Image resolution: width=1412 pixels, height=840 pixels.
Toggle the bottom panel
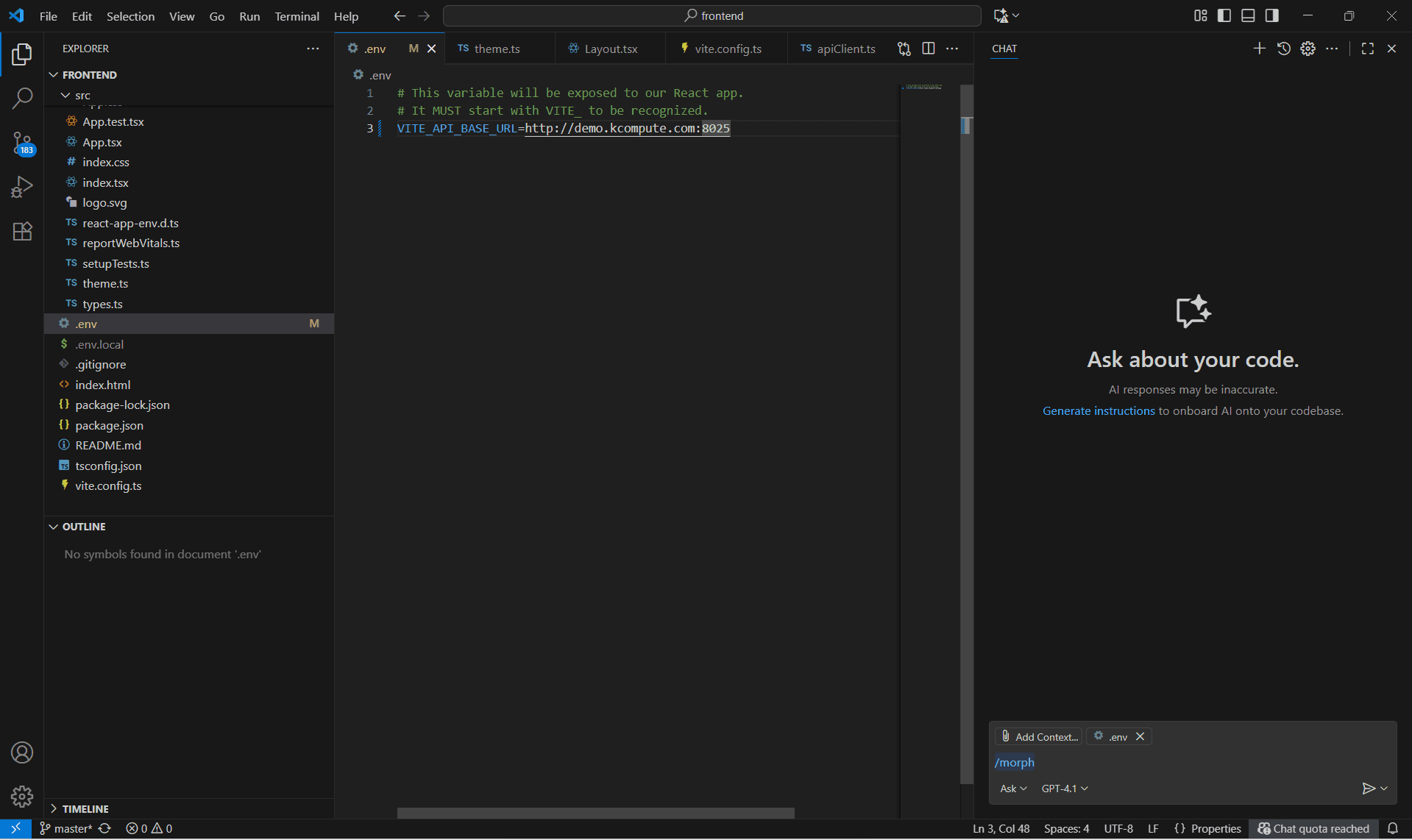pyautogui.click(x=1248, y=15)
